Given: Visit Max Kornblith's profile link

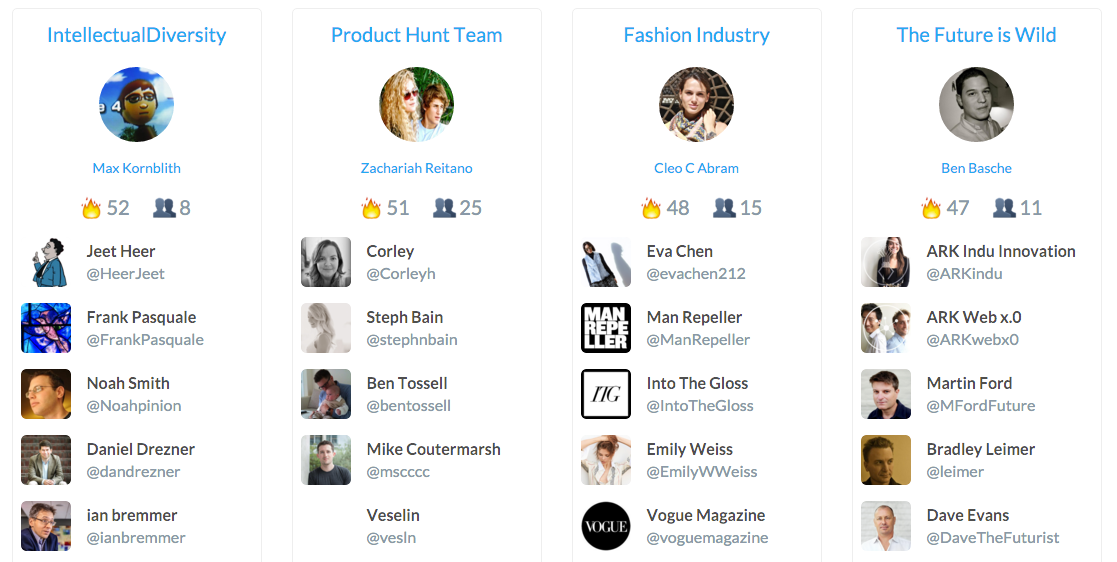Looking at the screenshot, I should [137, 168].
